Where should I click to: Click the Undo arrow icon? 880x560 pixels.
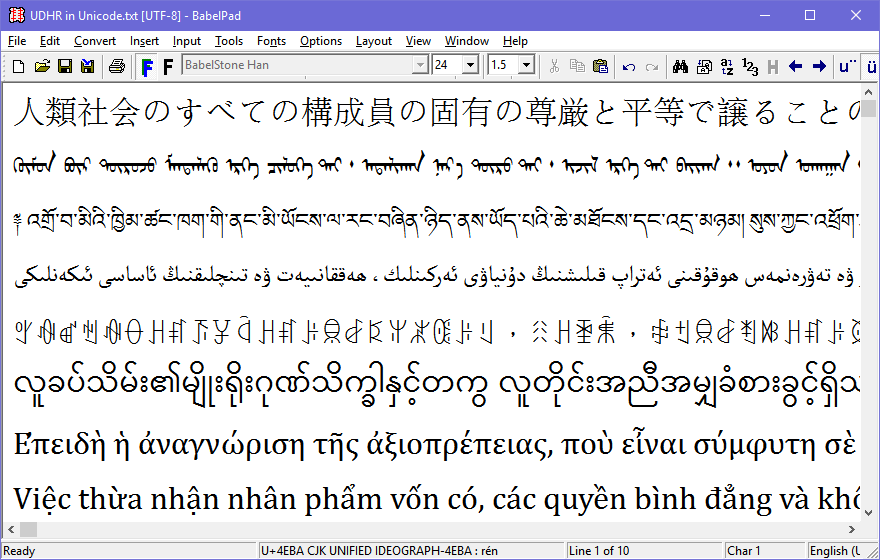[x=629, y=66]
